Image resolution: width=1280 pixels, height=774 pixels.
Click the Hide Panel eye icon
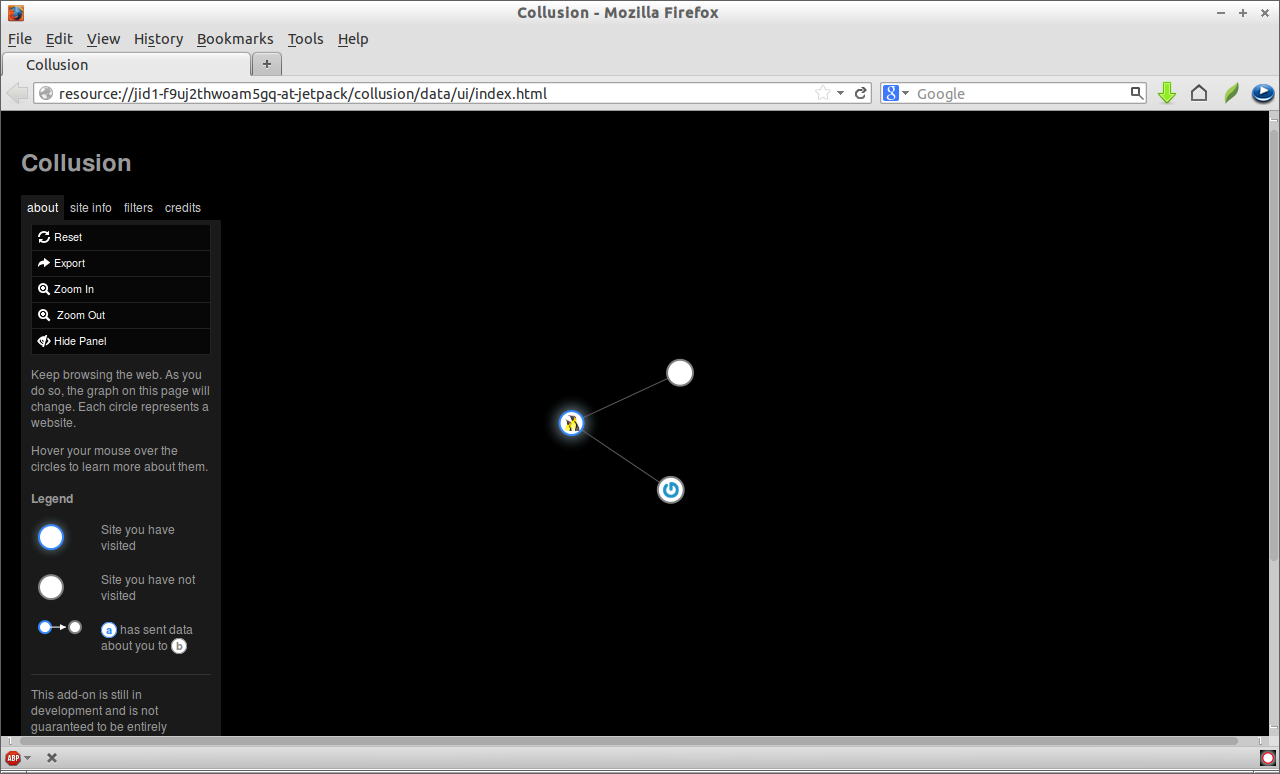[44, 341]
